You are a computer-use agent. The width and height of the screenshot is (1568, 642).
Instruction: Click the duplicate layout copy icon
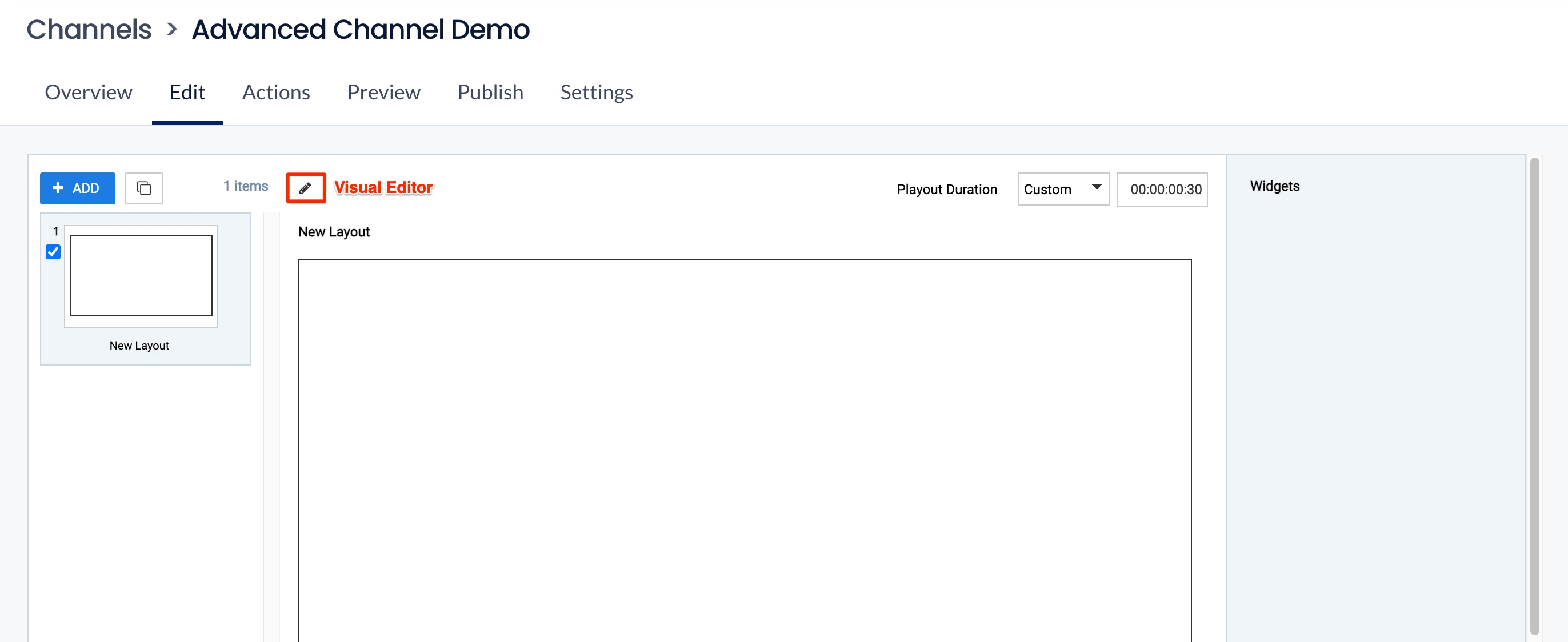(x=143, y=188)
